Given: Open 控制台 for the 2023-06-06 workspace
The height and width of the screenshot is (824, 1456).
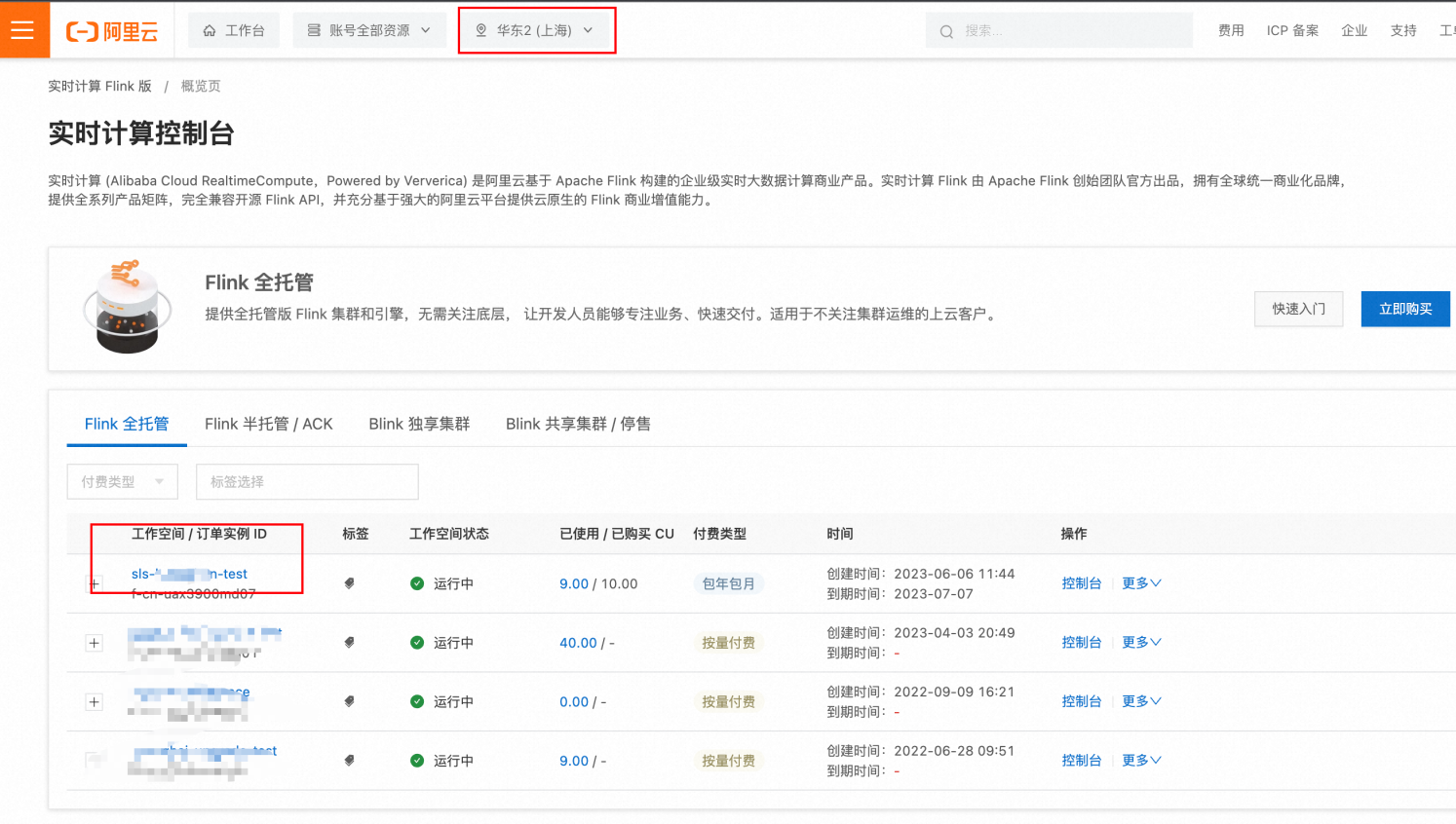Looking at the screenshot, I should [1082, 583].
